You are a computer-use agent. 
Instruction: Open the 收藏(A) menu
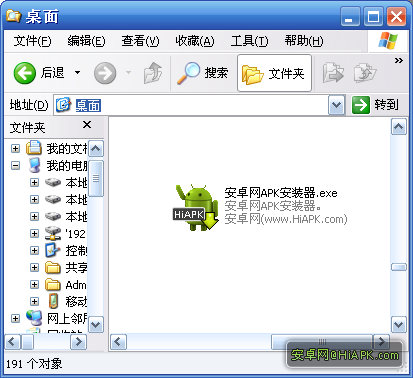click(195, 41)
